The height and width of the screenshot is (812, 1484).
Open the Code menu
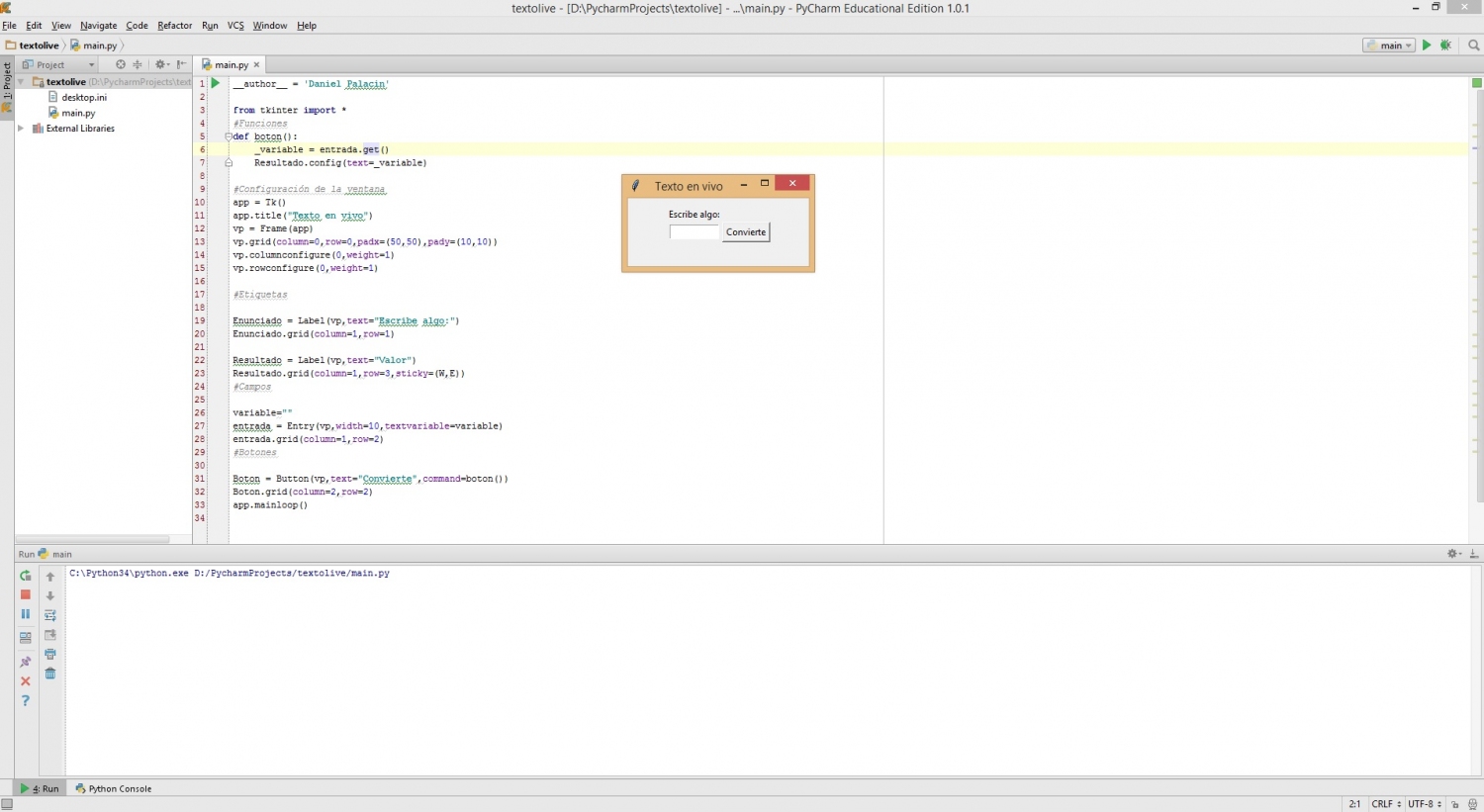[138, 26]
